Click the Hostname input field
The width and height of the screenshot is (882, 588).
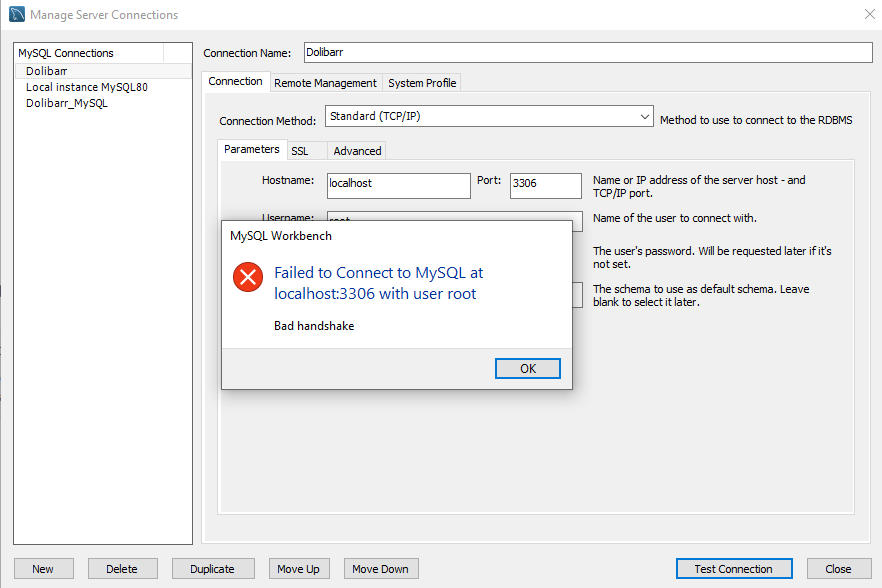[x=398, y=186]
